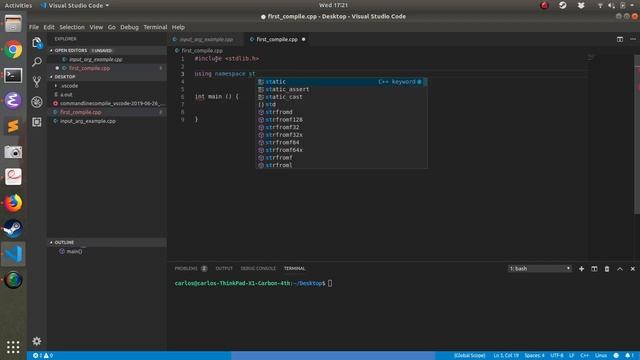
Task: Launch Firefox from the dock
Action: (x=13, y=203)
